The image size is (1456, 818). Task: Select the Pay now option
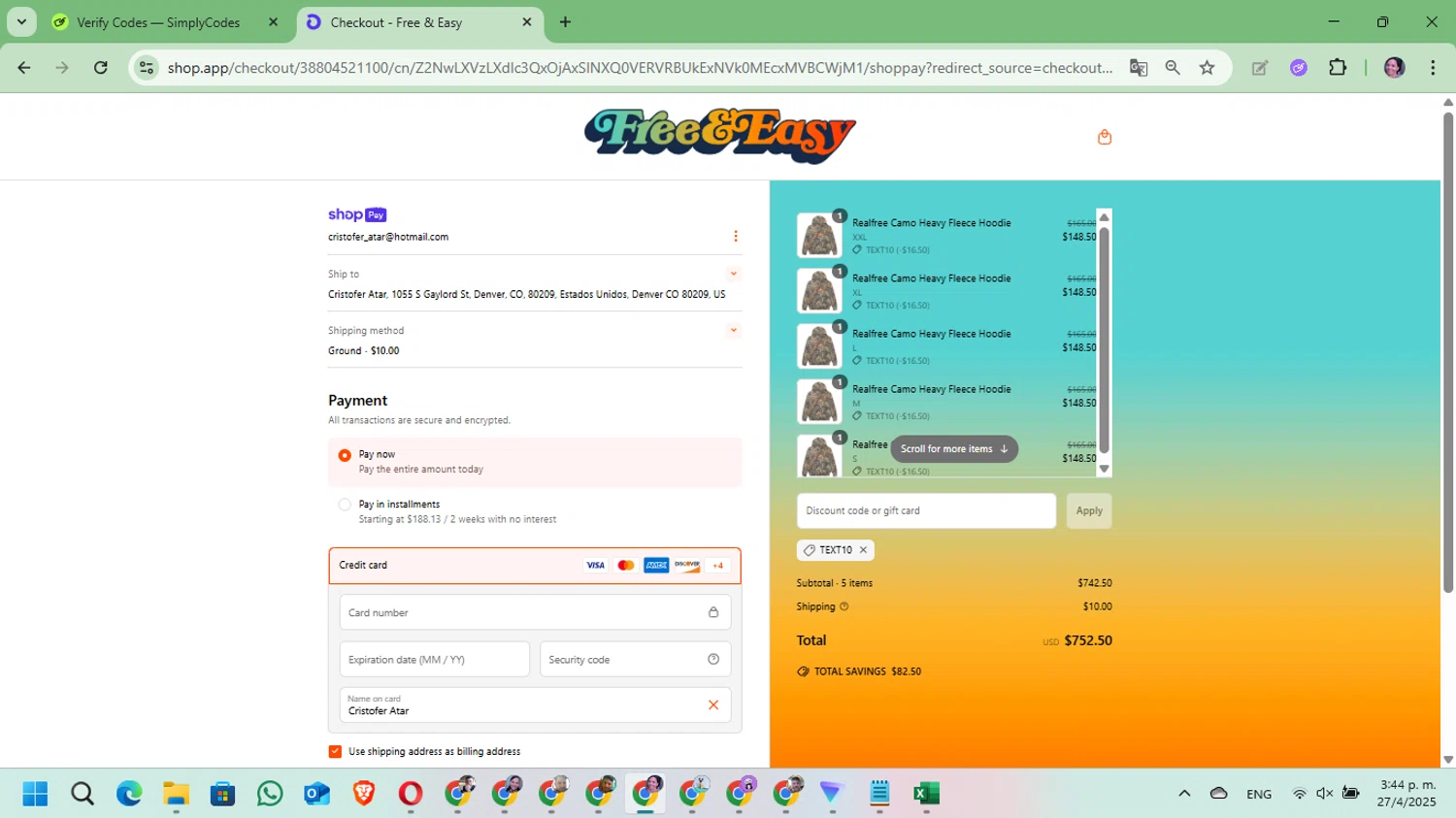click(x=345, y=455)
